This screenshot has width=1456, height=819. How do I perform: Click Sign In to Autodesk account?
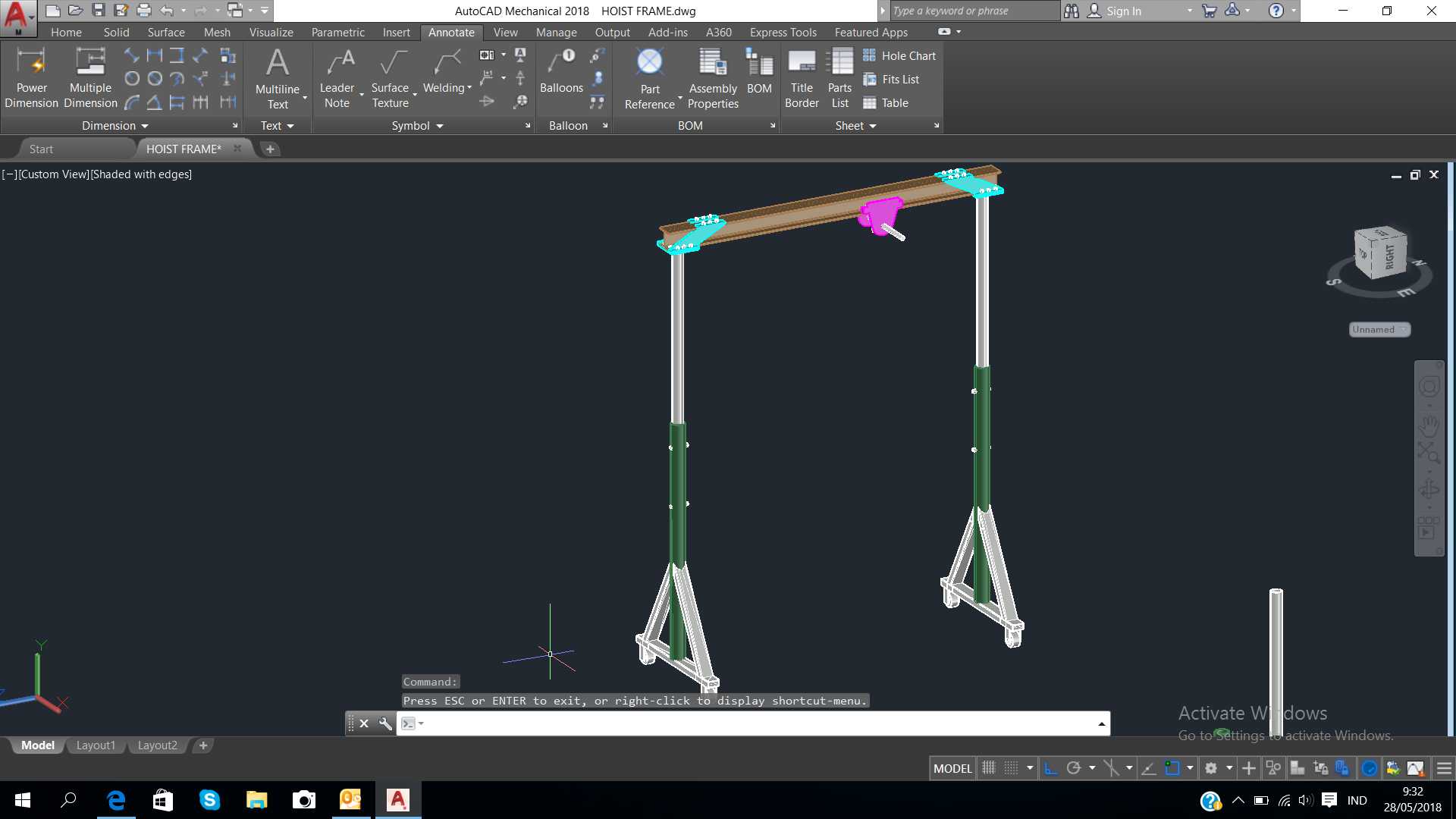1123,11
